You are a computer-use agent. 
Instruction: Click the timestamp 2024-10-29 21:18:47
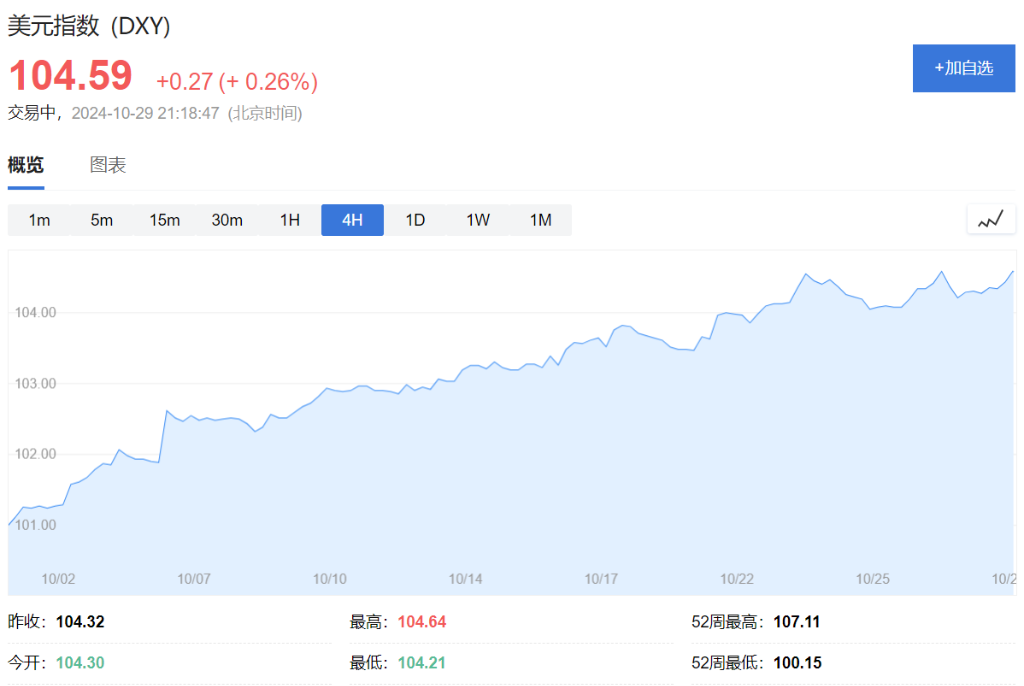(x=145, y=113)
